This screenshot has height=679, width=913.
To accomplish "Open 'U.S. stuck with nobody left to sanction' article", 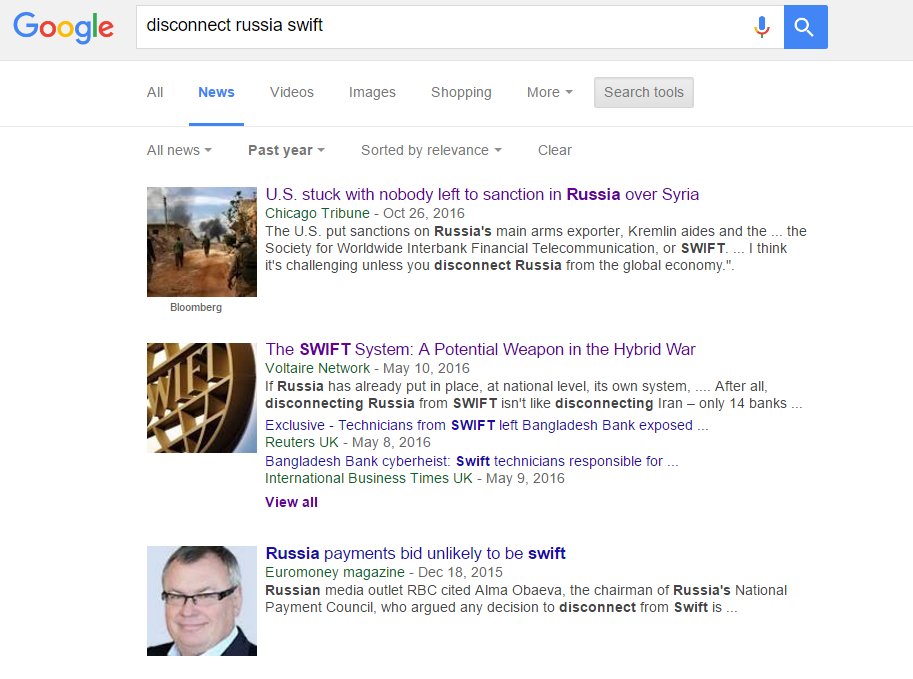I will tap(482, 194).
